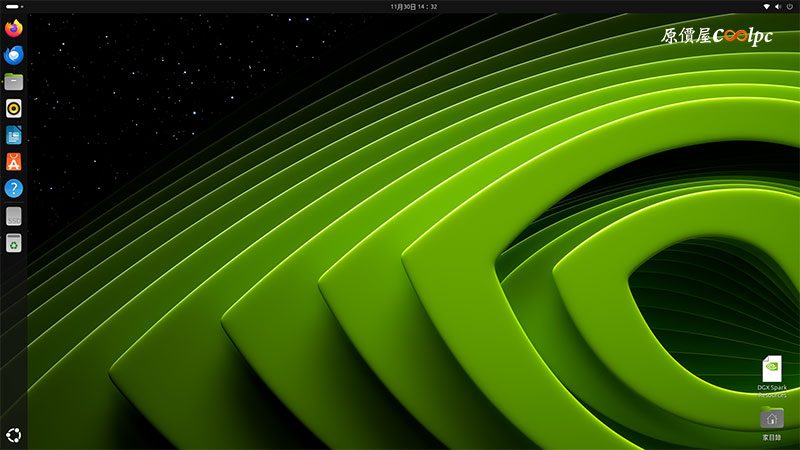Launch the orange App Center icon
Image resolution: width=800 pixels, height=450 pixels.
[x=14, y=162]
